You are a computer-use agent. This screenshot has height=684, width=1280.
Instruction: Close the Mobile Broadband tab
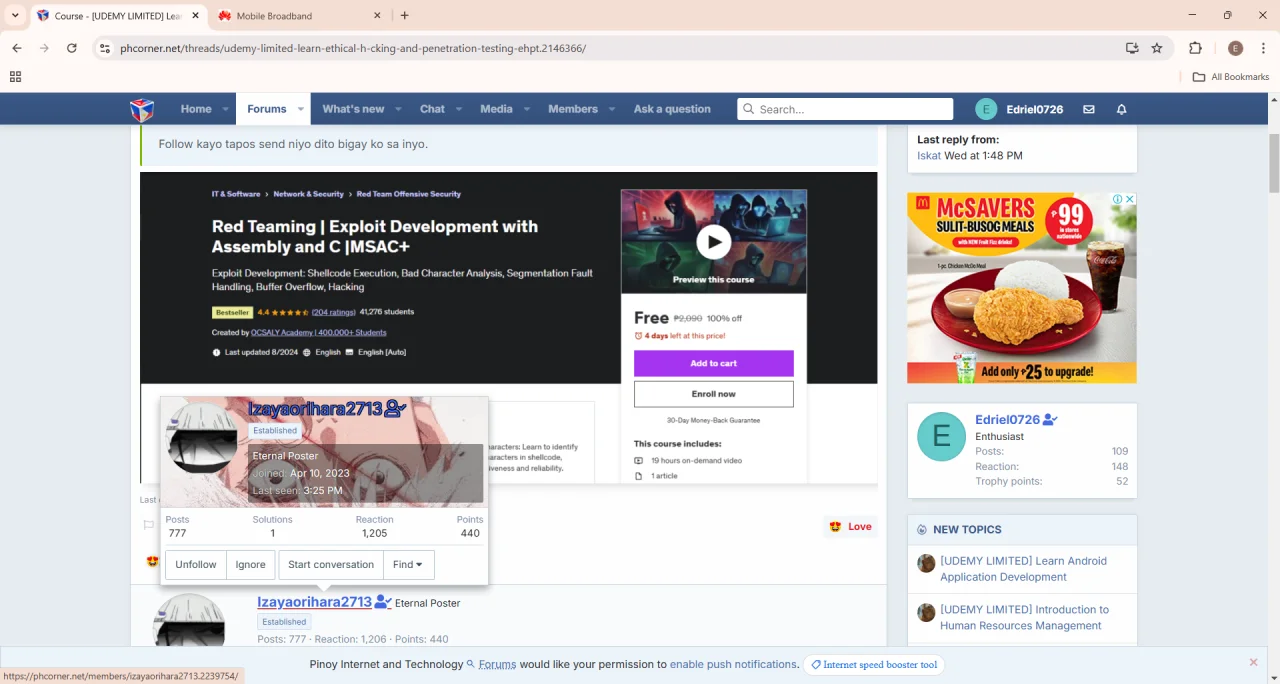[x=377, y=15]
